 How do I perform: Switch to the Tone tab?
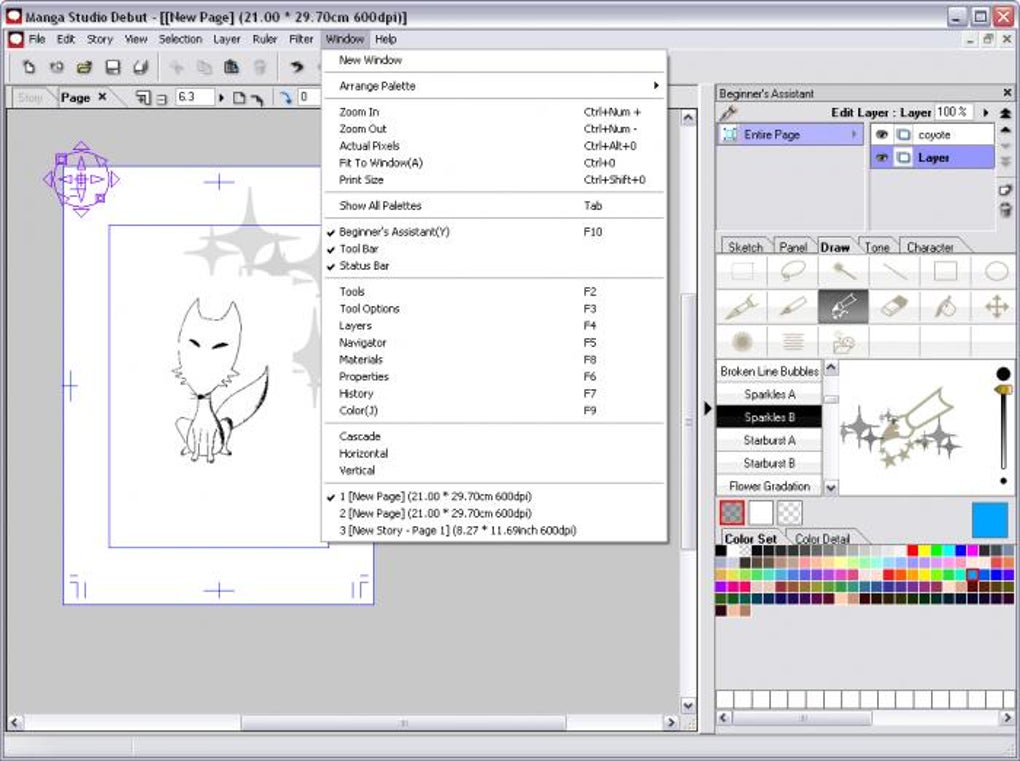877,247
